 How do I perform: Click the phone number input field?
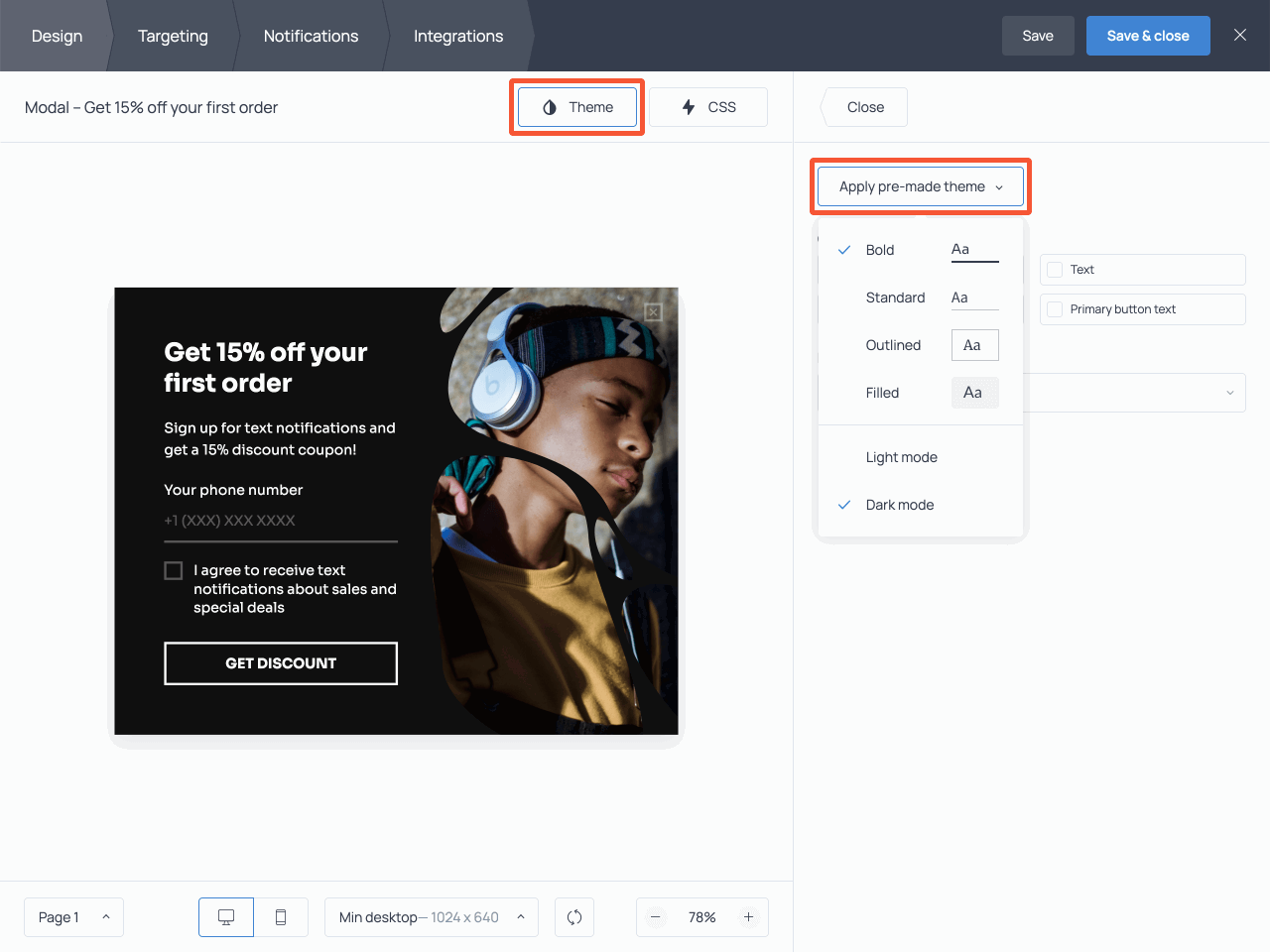280,521
